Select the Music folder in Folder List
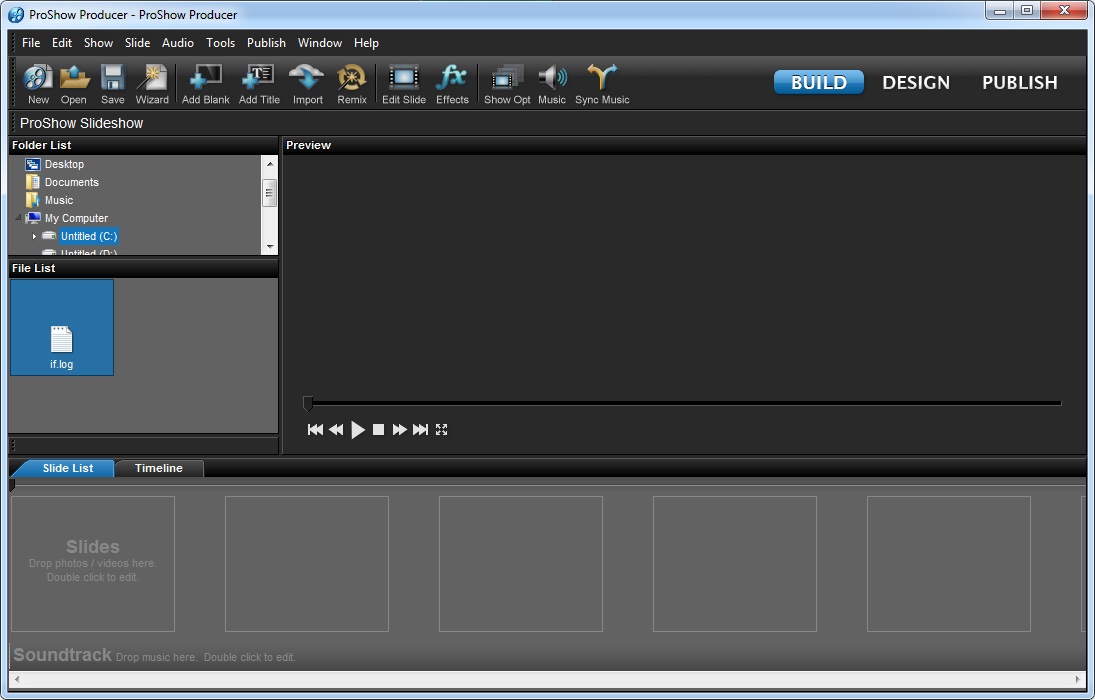Image resolution: width=1095 pixels, height=700 pixels. point(49,200)
